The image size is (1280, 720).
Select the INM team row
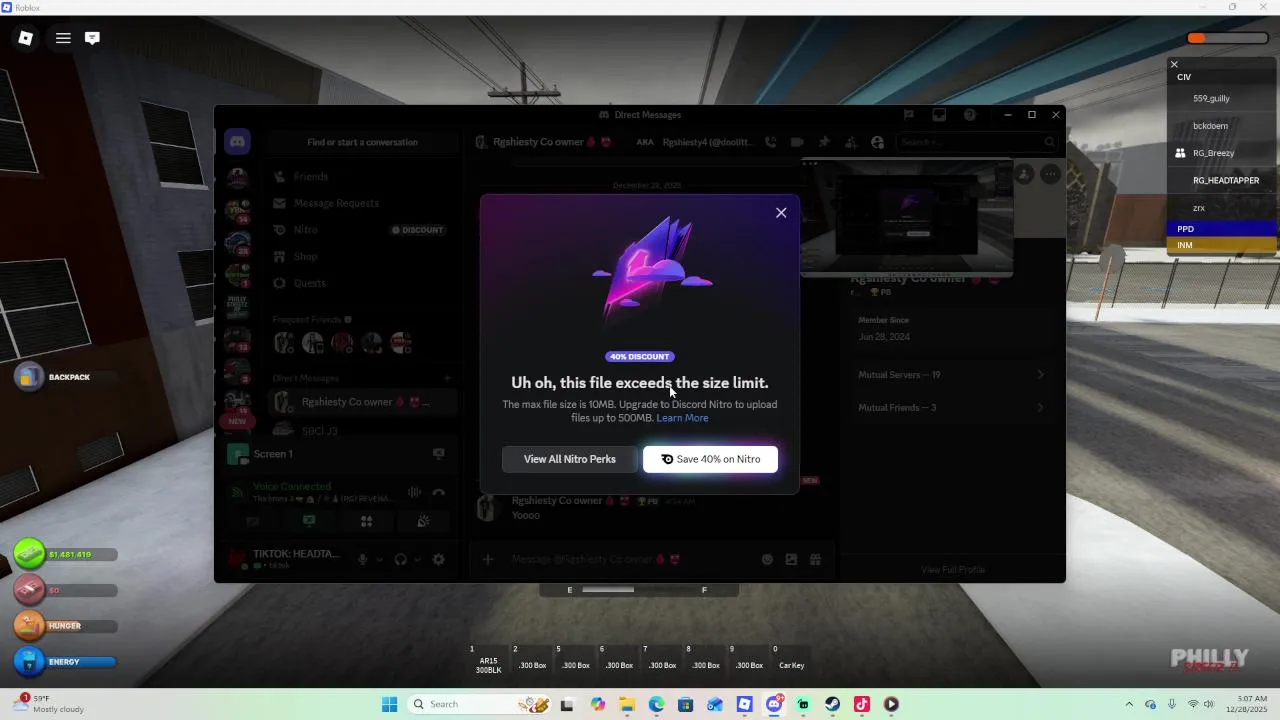point(1221,245)
